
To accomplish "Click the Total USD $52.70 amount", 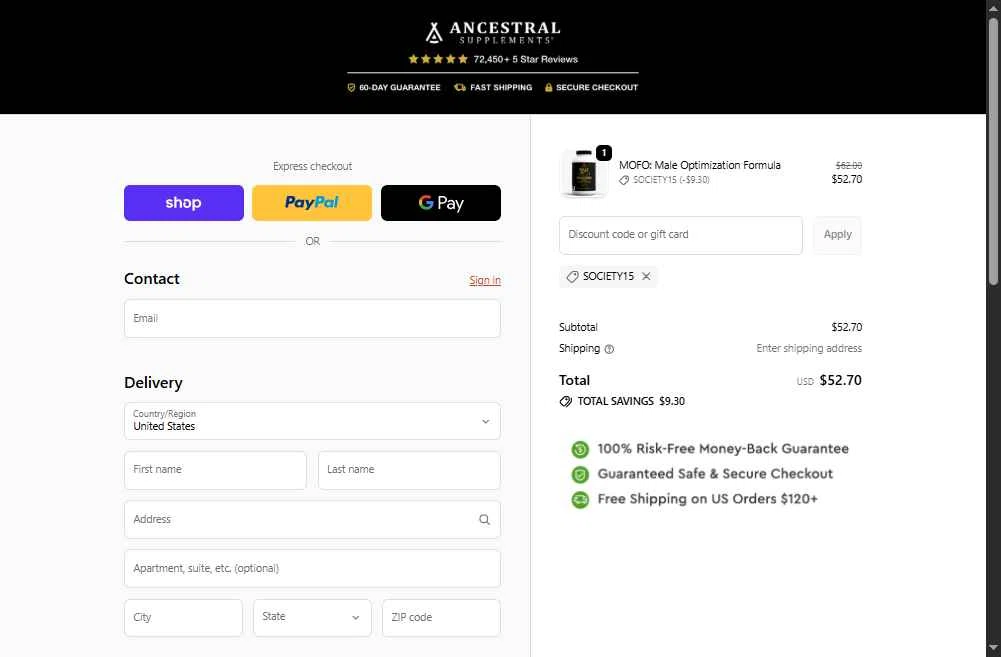I will click(840, 381).
